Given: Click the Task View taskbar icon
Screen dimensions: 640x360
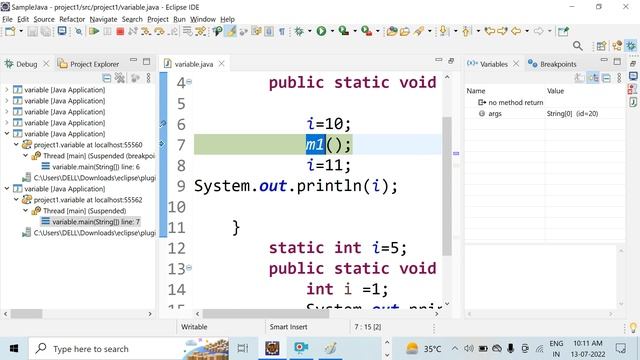Looking at the screenshot, I should pyautogui.click(x=243, y=348).
